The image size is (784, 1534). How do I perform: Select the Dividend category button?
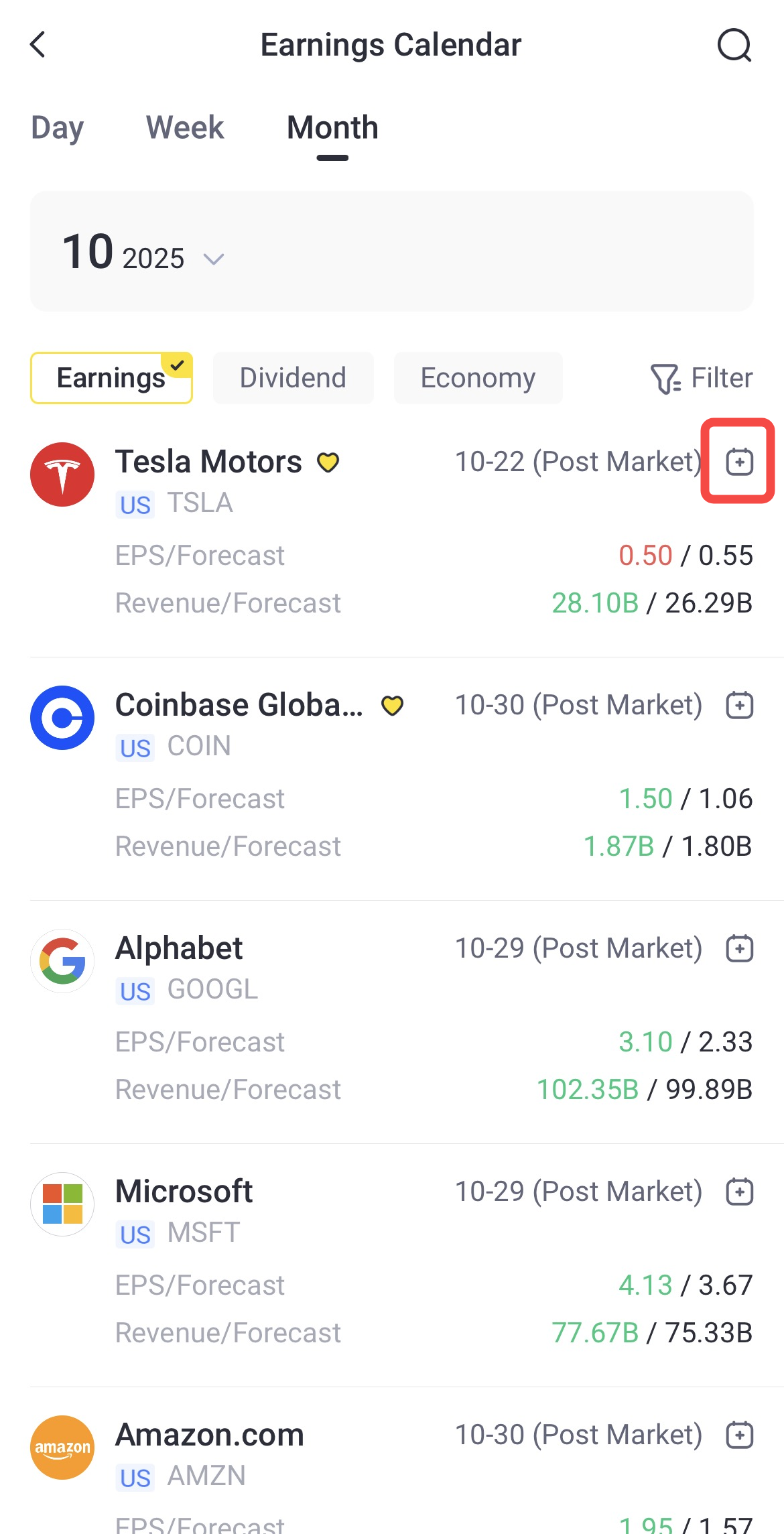[x=293, y=378]
